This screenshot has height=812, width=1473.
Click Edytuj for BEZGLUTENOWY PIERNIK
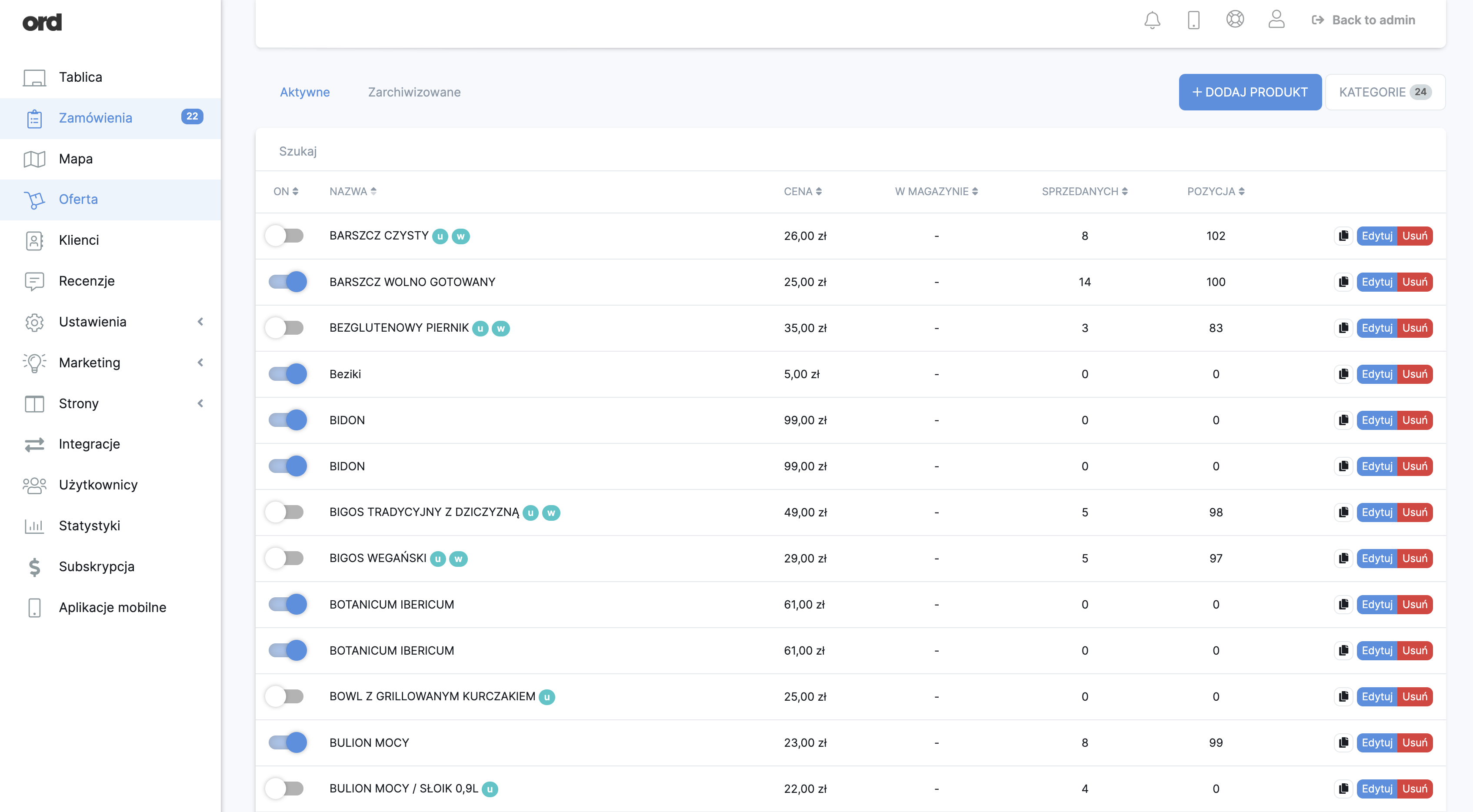pos(1376,328)
